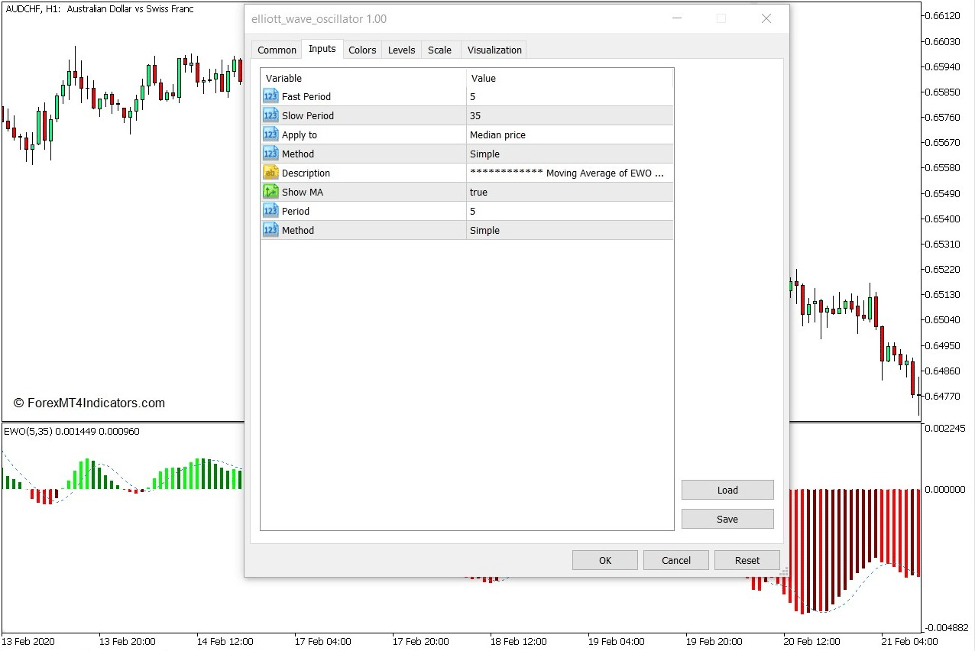Click the green chart icon beside Show MA
Screen dimensions: 977x652
(x=270, y=191)
